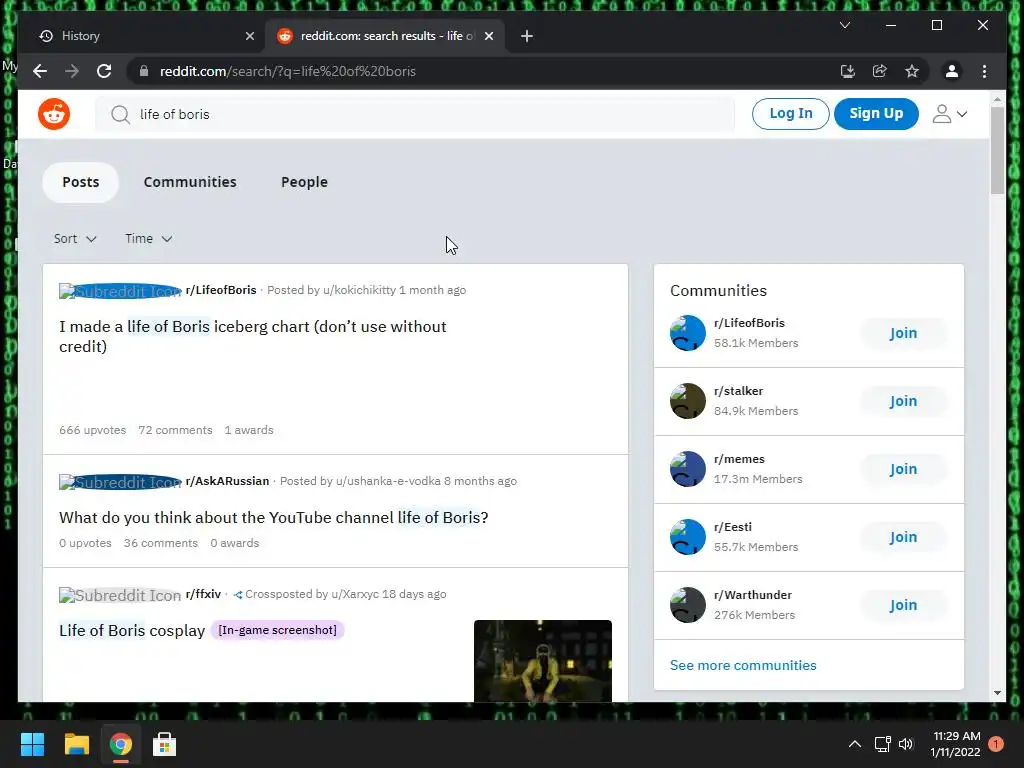Click r/LifeofBoris community avatar

(x=688, y=333)
